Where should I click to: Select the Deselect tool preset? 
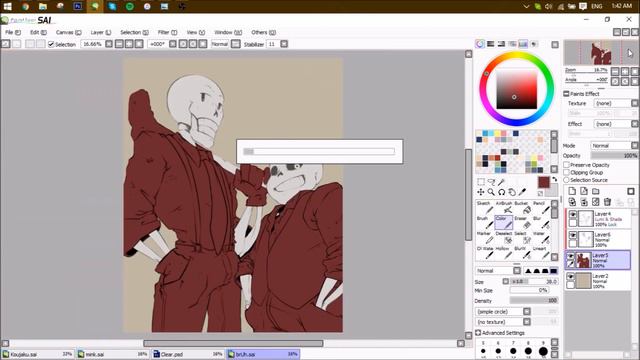(504, 238)
